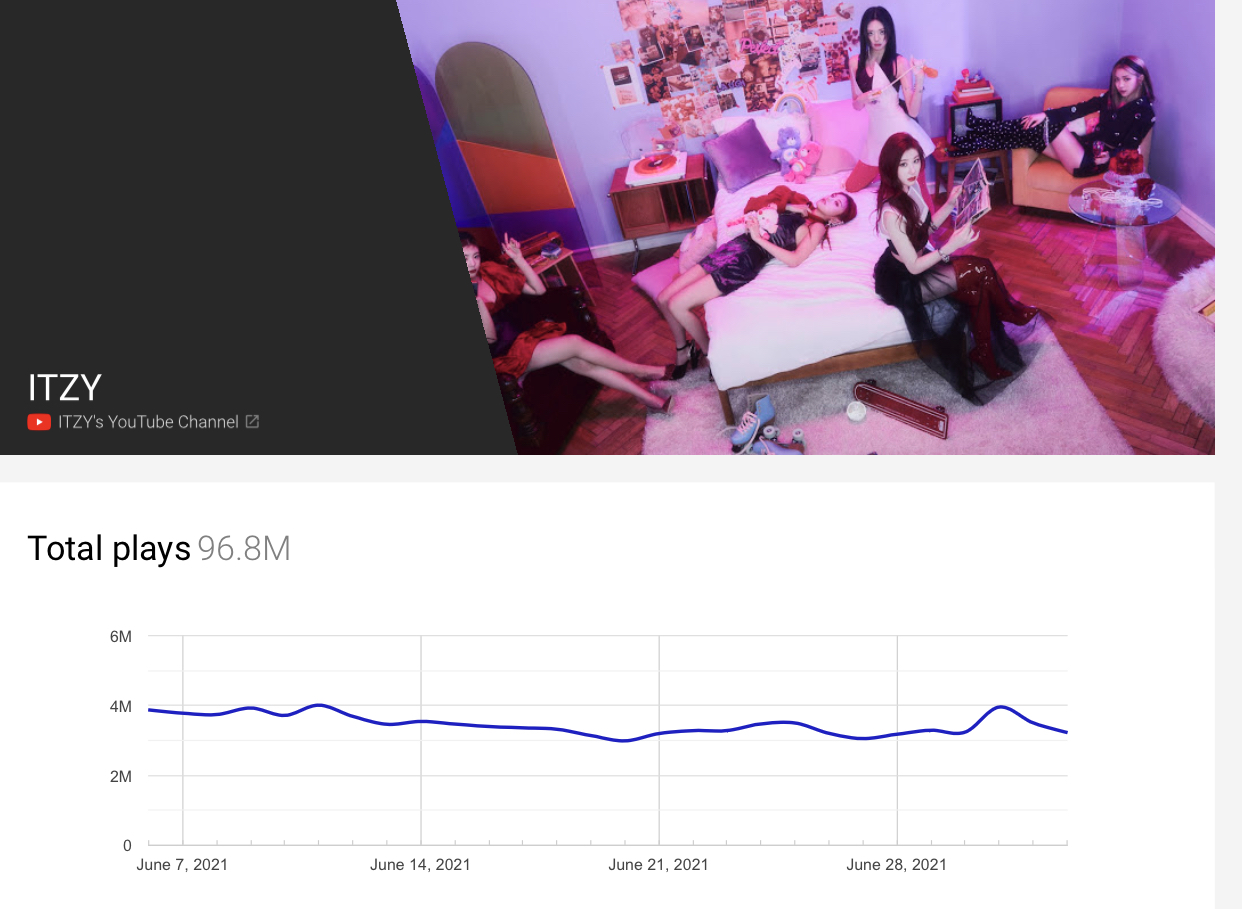Click the external link icon beside the channel name
The width and height of the screenshot is (1242, 909).
click(x=252, y=422)
